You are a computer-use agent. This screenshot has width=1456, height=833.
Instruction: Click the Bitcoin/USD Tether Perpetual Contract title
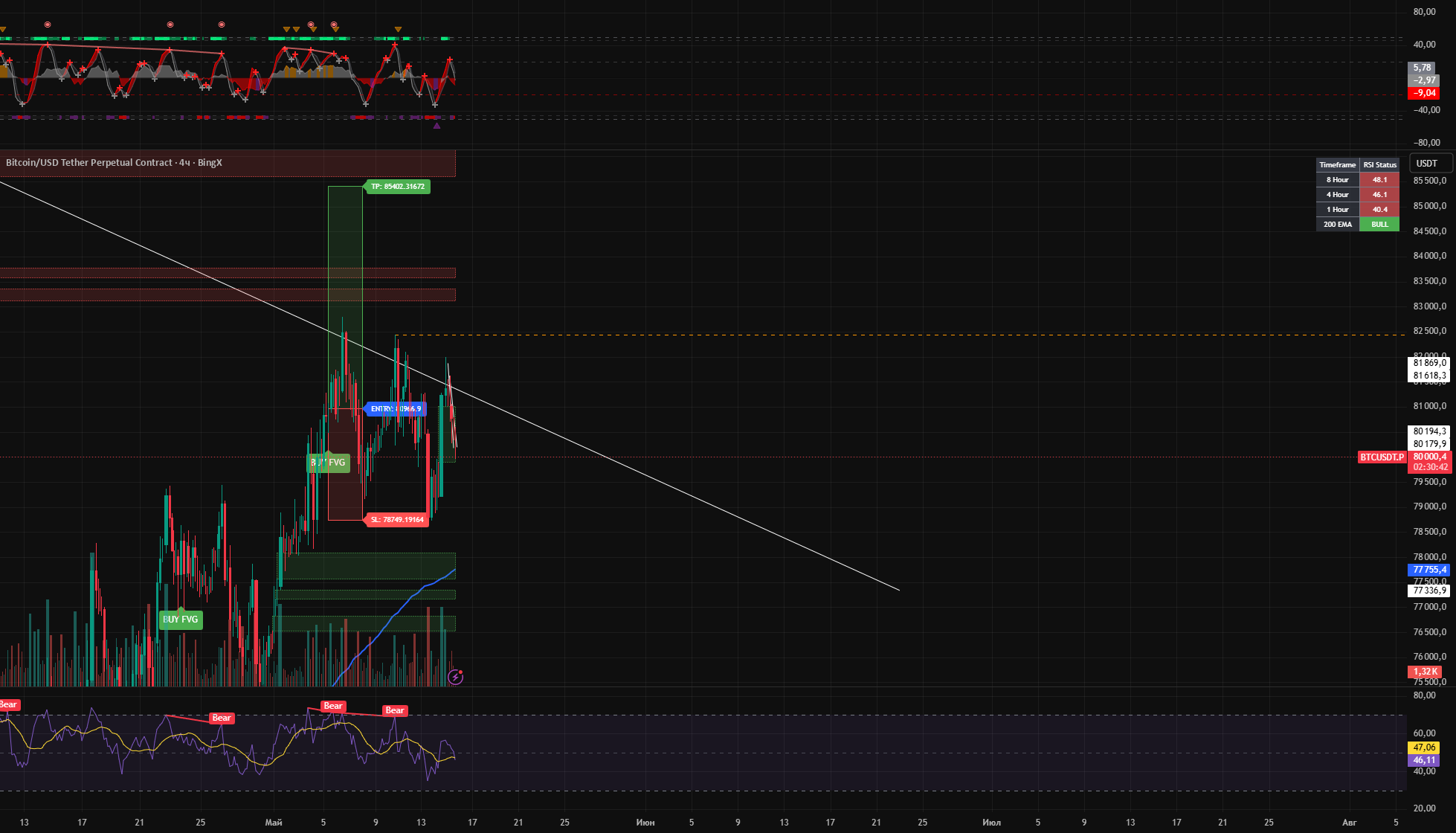(114, 162)
